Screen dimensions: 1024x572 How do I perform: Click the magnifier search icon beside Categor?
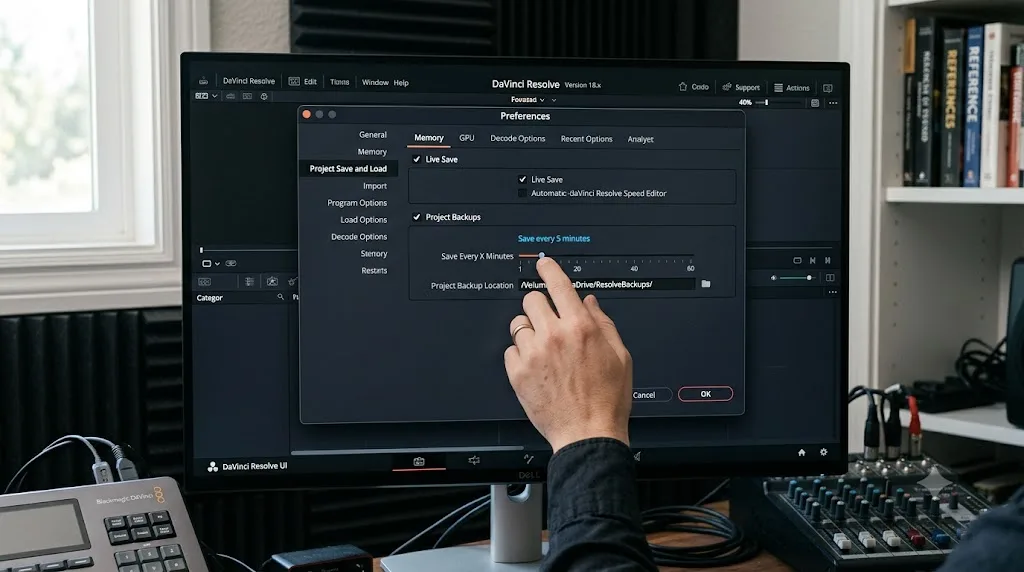coord(280,297)
